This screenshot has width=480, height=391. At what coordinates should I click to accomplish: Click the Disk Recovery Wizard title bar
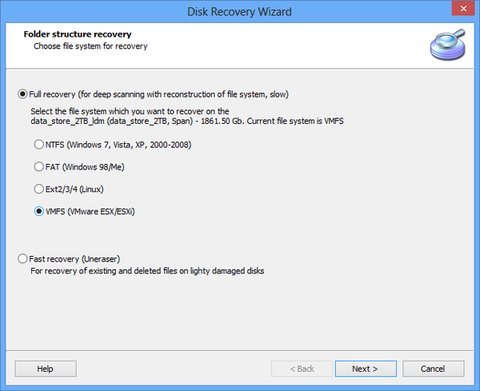coord(239,11)
